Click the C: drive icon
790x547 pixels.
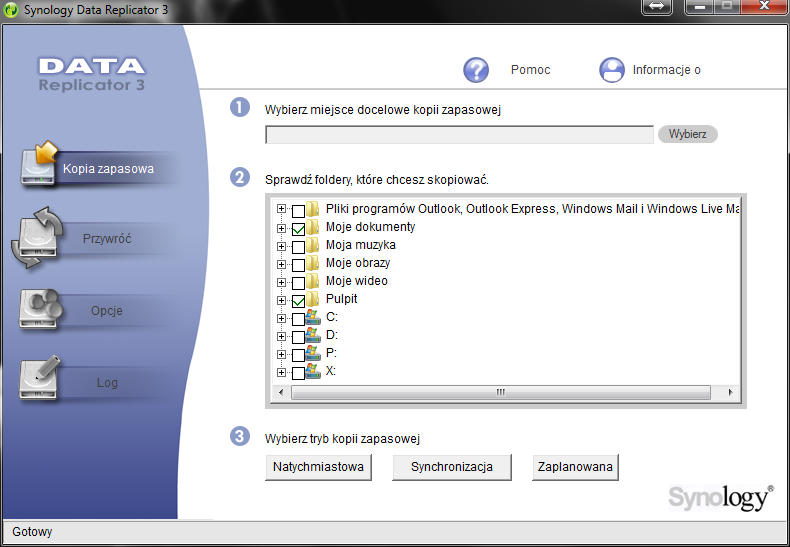pos(313,317)
